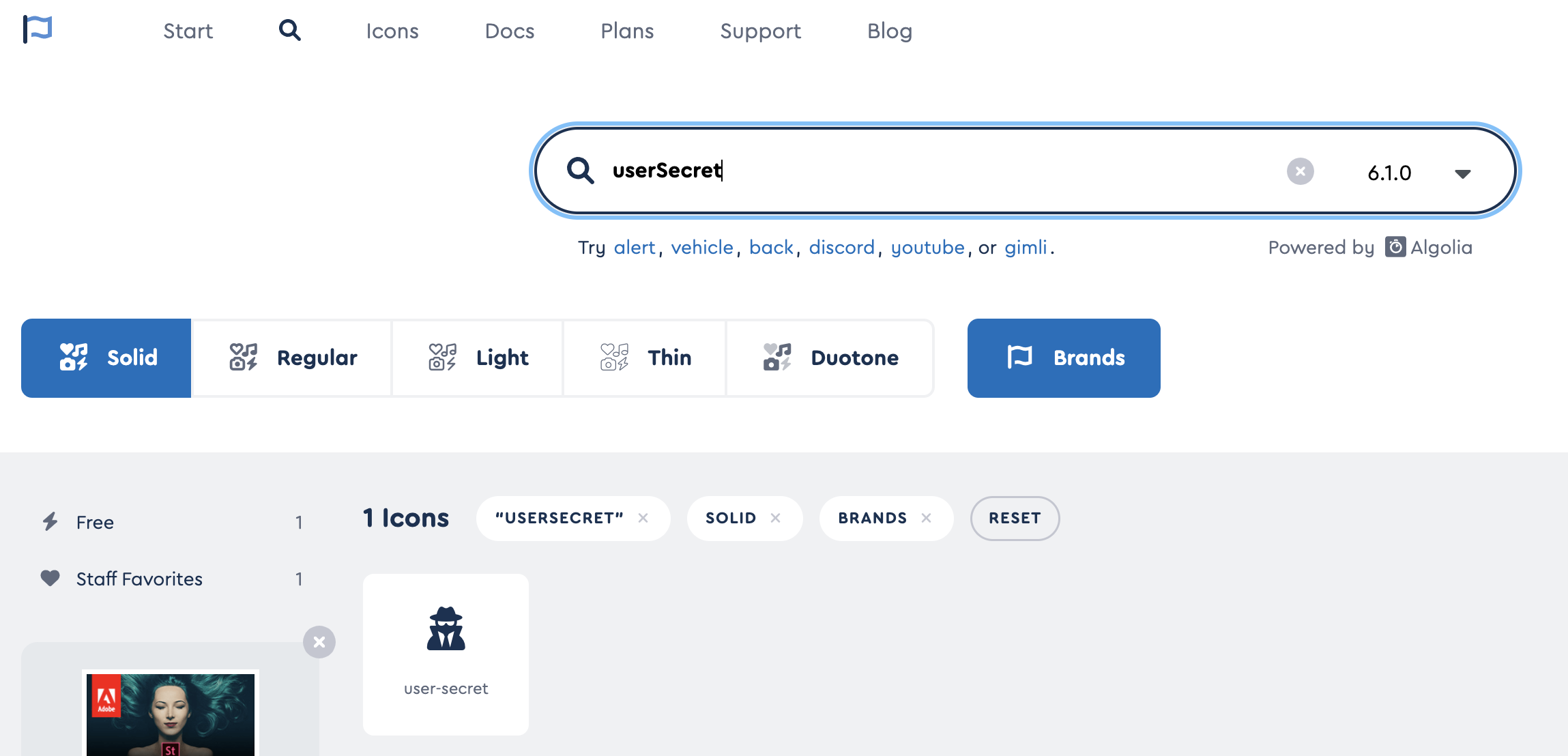Image resolution: width=1568 pixels, height=756 pixels.
Task: Filter by Staff Favorites category
Action: point(139,579)
